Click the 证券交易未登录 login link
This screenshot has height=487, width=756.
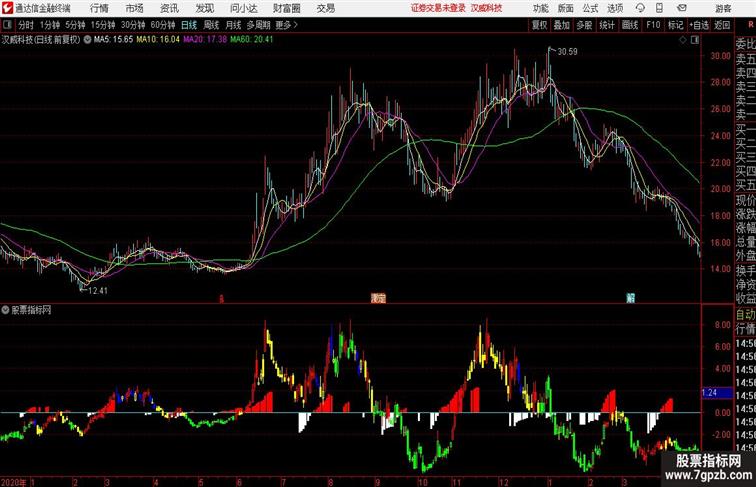pos(438,8)
